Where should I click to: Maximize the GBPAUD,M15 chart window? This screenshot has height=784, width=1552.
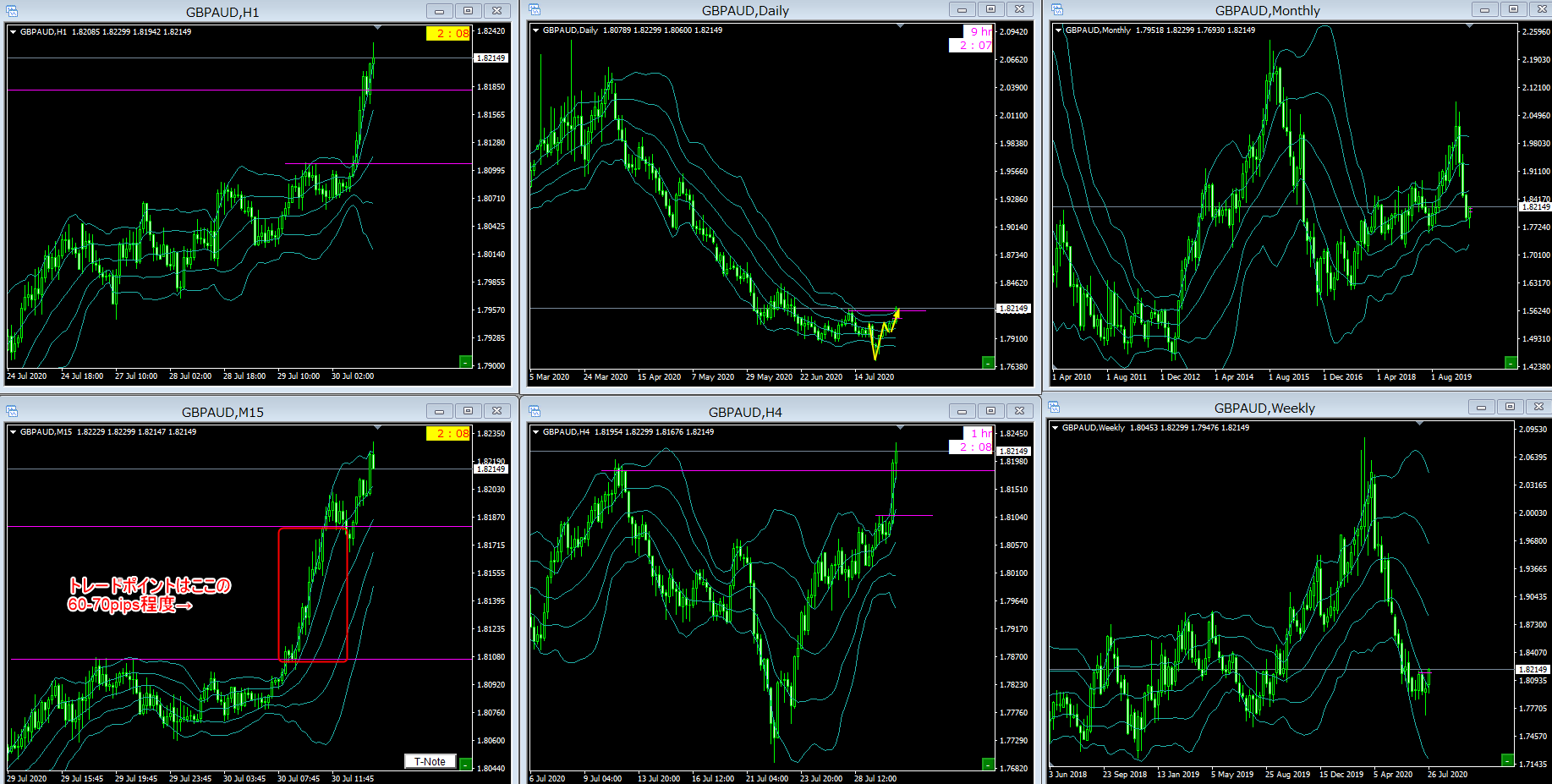(468, 411)
